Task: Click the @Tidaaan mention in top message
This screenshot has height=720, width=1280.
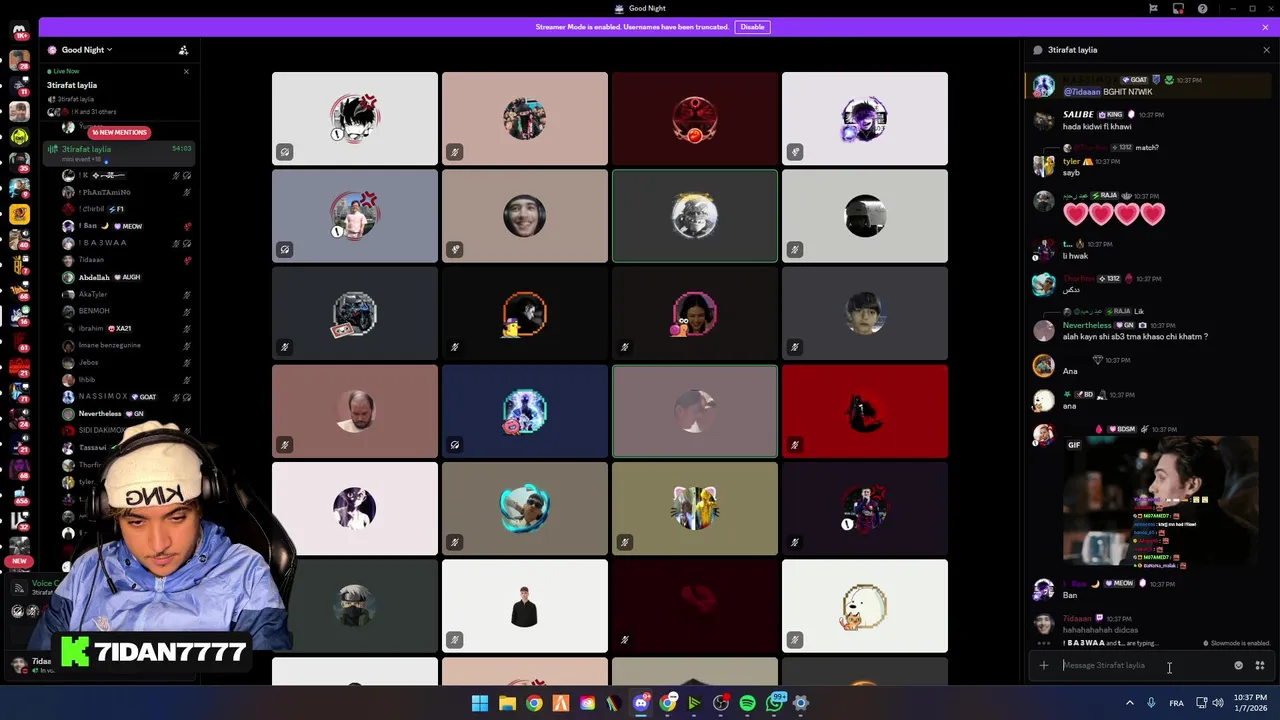Action: (1082, 92)
